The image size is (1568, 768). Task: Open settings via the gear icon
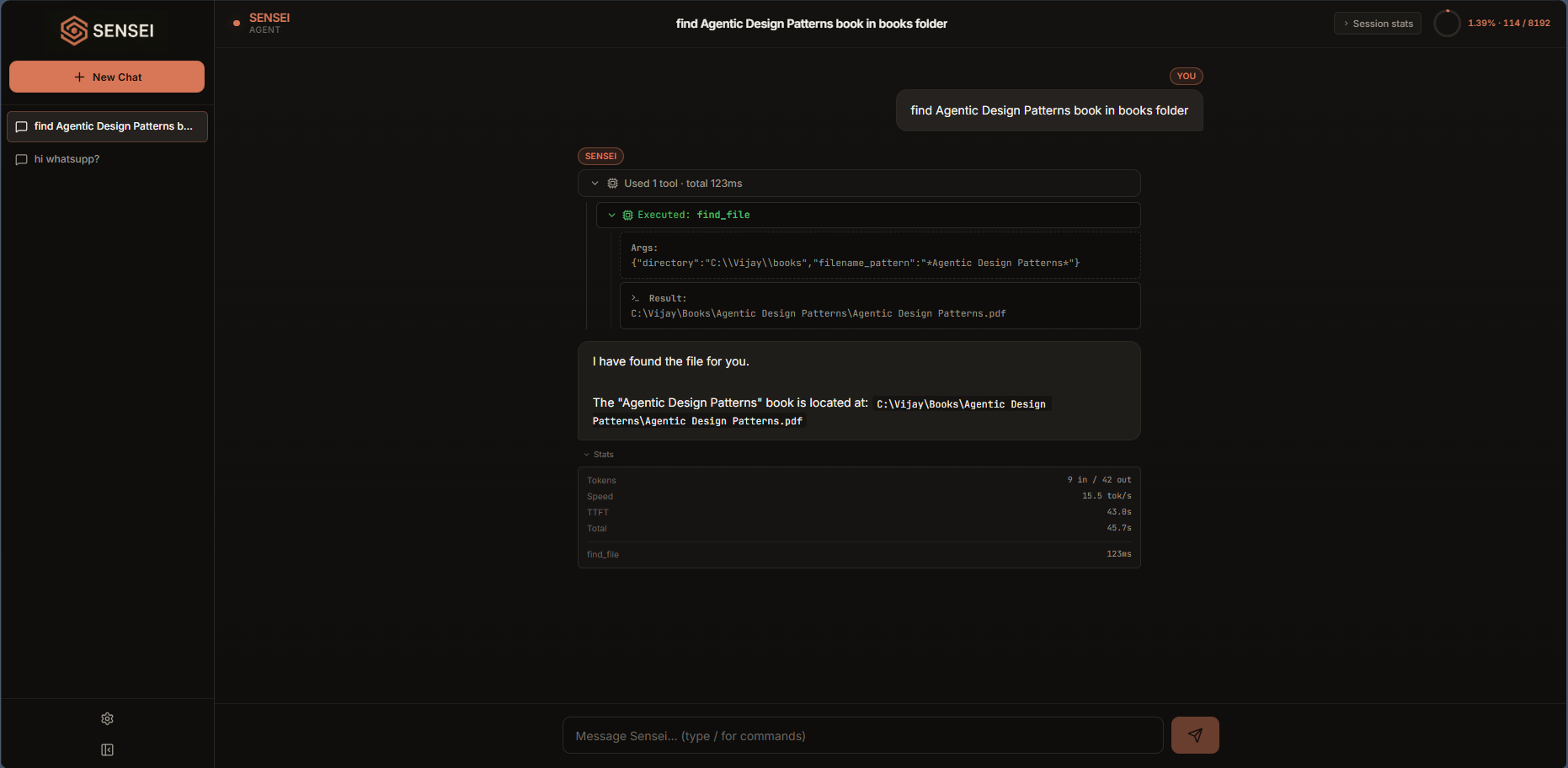107,718
